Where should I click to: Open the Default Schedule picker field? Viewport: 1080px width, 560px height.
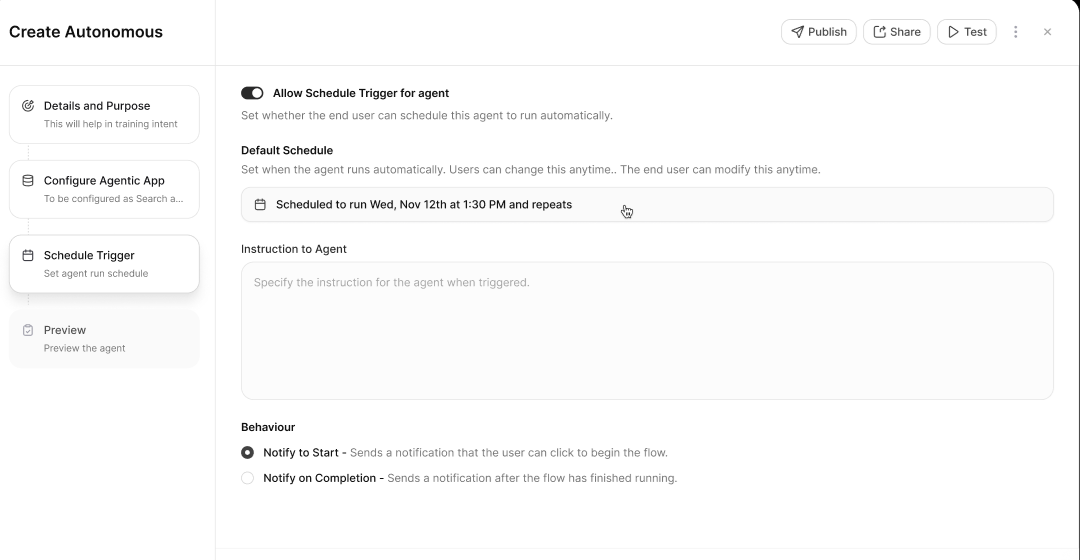[646, 205]
